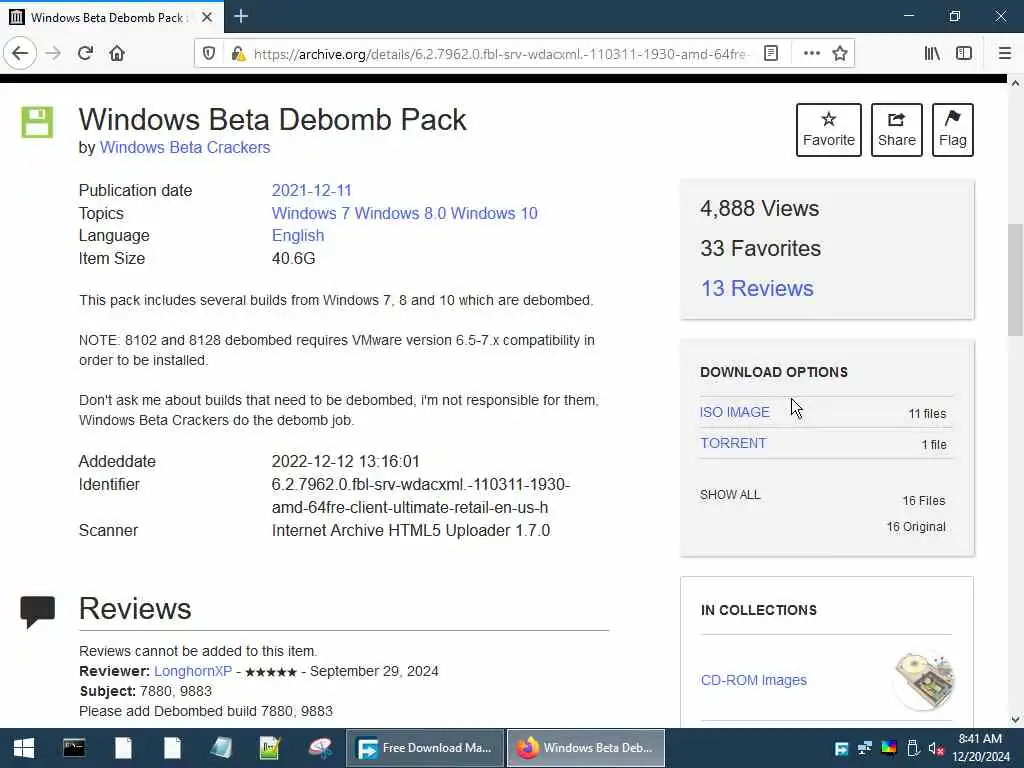Select Firefox Windows Beta Deb taskbar button
The width and height of the screenshot is (1024, 768).
[586, 748]
